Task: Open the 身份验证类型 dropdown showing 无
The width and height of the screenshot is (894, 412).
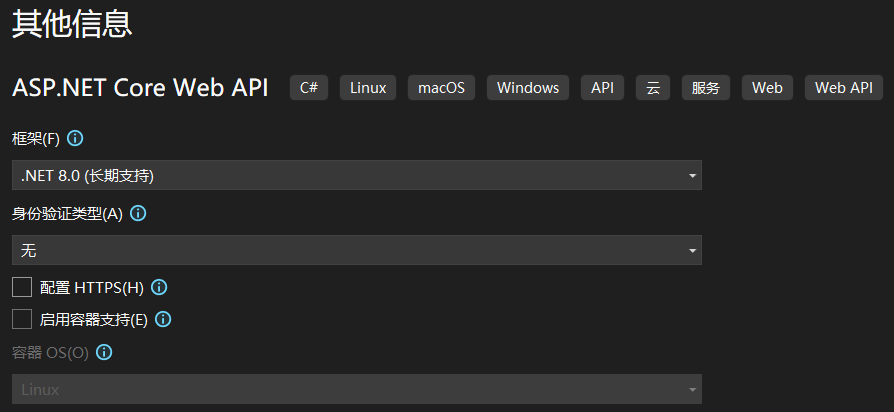Action: [x=357, y=250]
